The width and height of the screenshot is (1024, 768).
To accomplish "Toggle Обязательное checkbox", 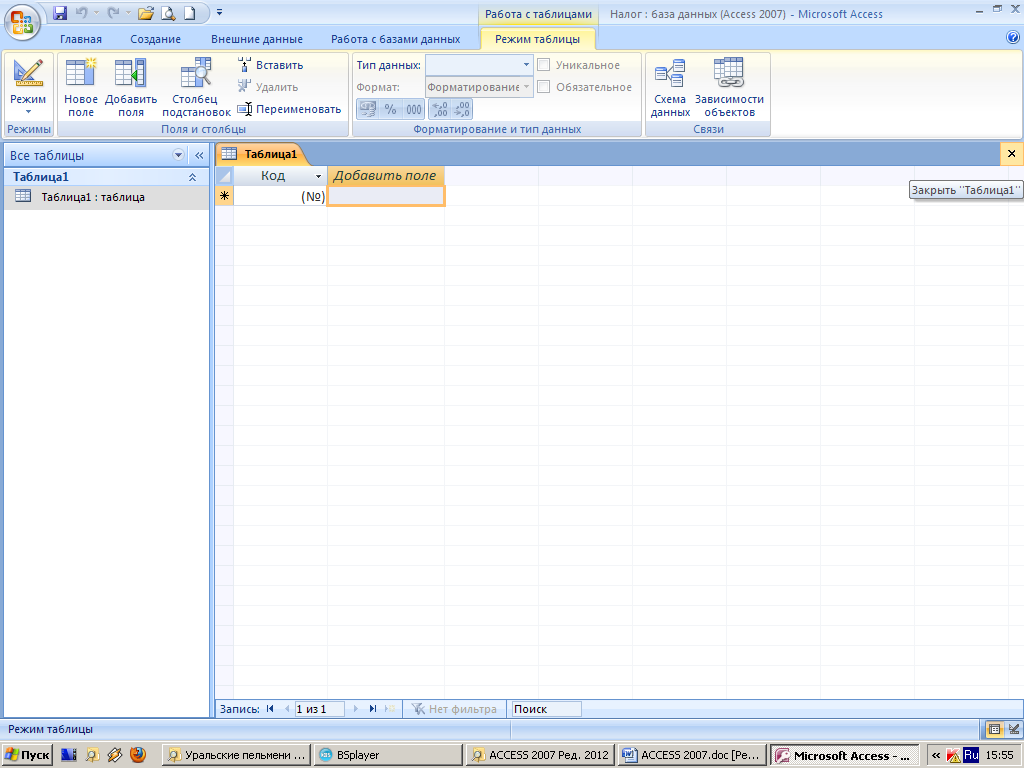I will tap(543, 87).
